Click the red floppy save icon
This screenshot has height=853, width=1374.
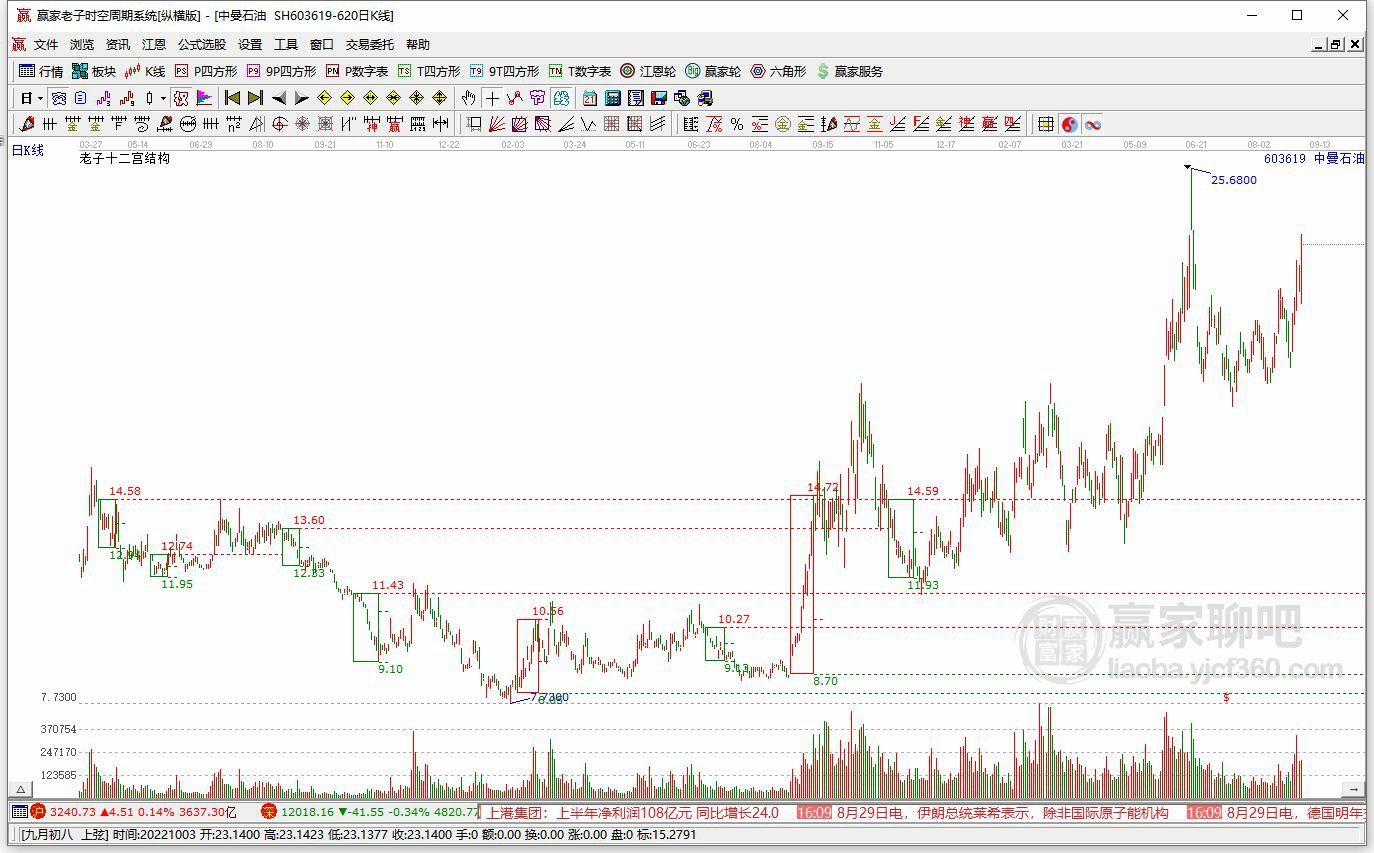point(659,98)
